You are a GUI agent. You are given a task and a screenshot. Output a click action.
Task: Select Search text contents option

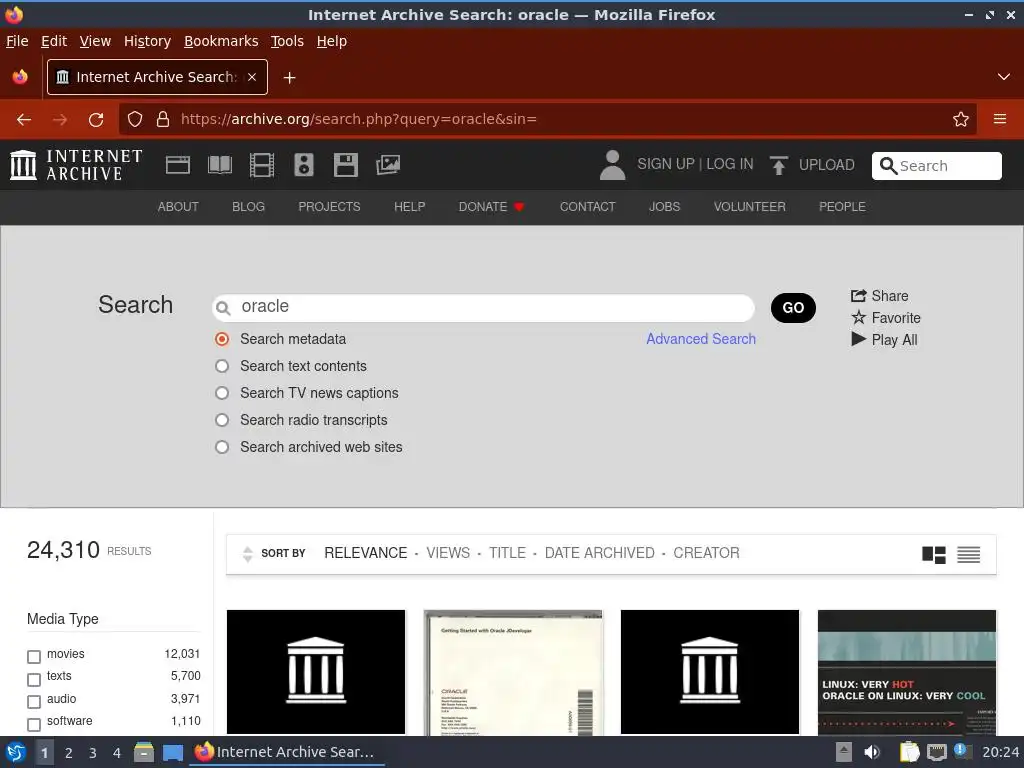click(x=222, y=366)
